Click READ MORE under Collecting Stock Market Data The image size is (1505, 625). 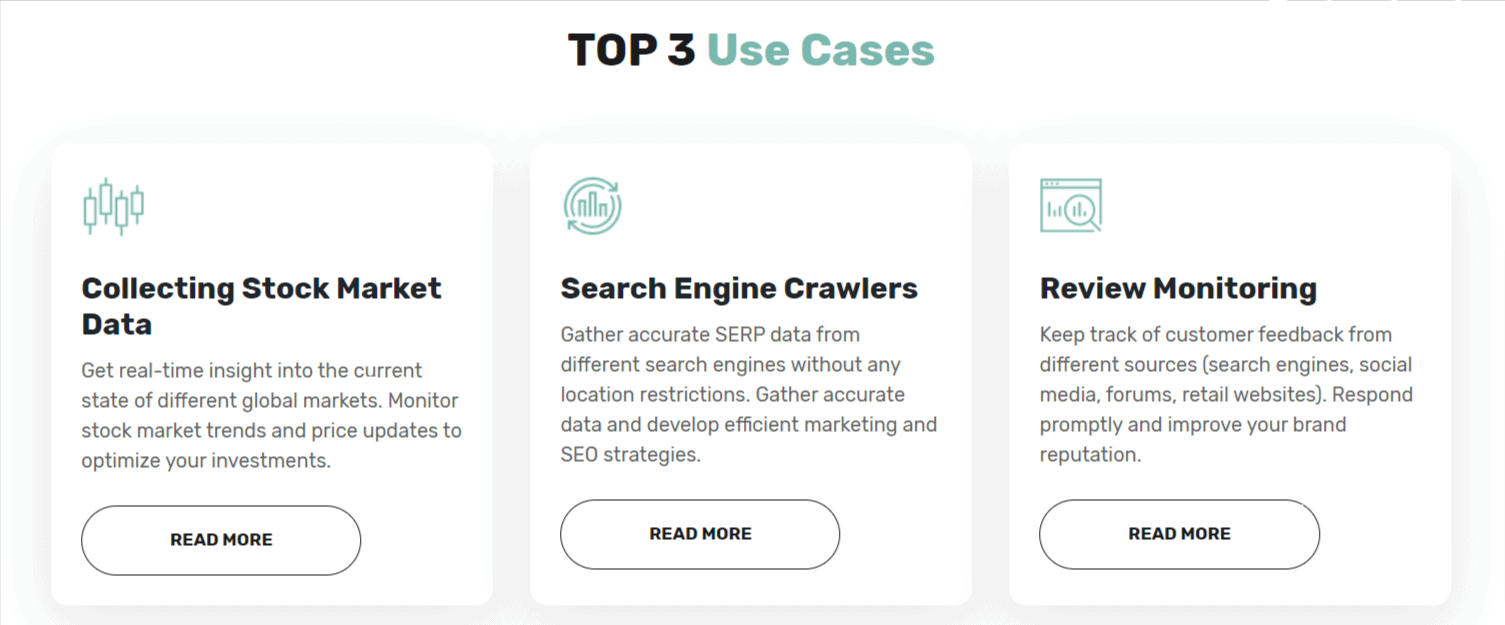point(221,540)
